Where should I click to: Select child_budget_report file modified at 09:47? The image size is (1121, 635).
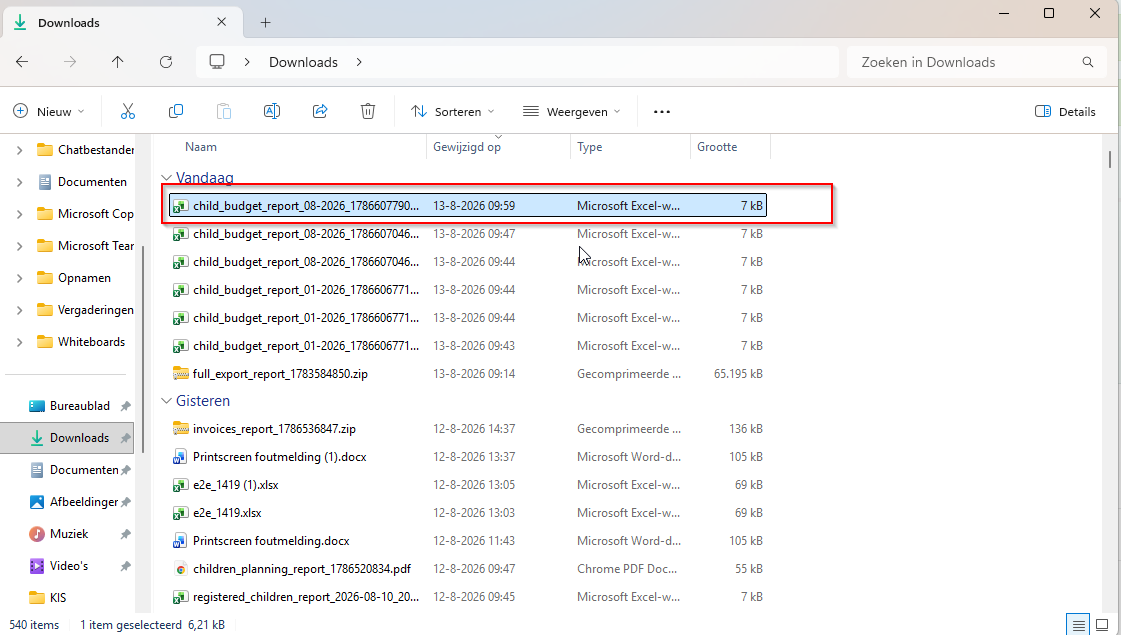click(468, 234)
